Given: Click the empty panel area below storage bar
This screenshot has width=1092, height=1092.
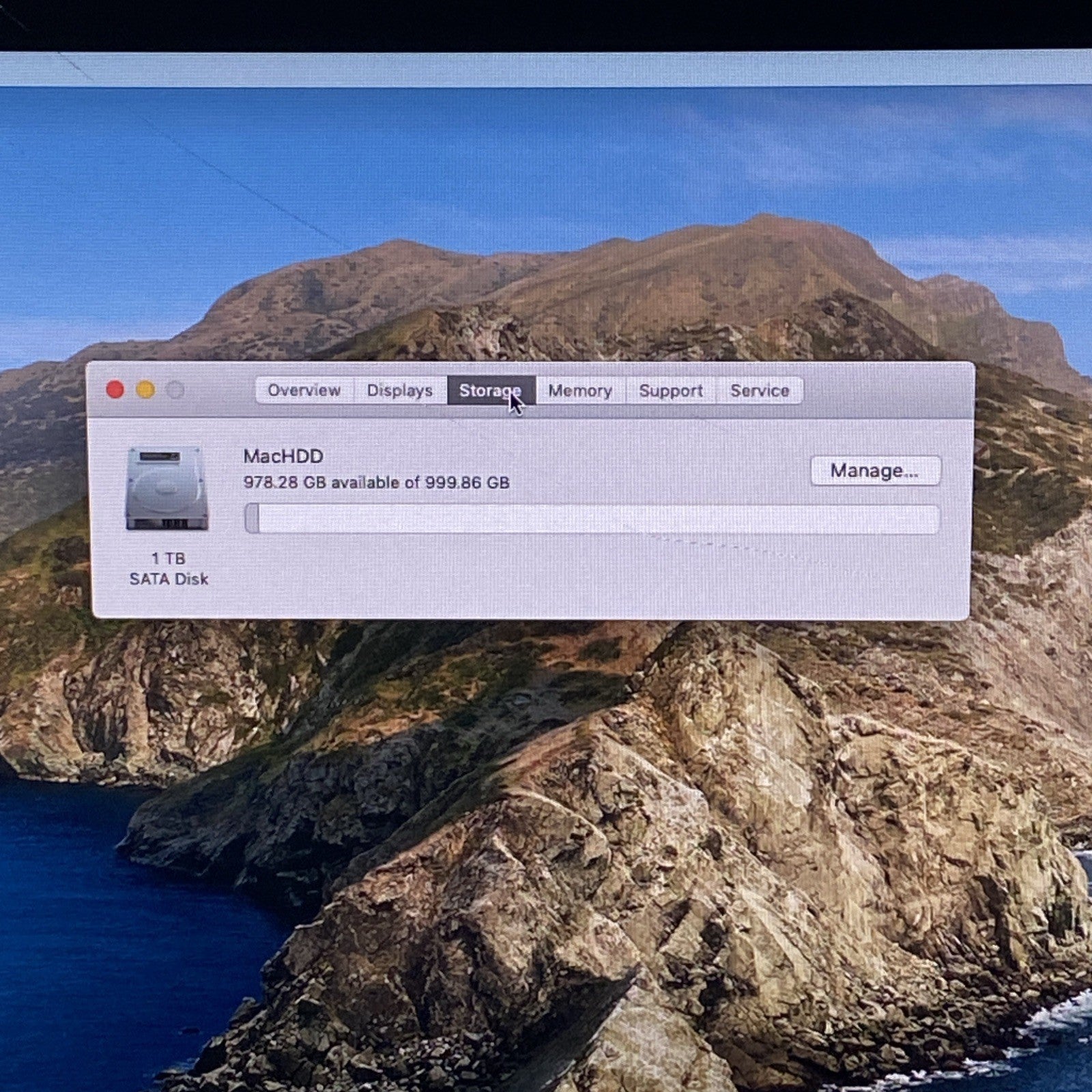Looking at the screenshot, I should point(546,580).
